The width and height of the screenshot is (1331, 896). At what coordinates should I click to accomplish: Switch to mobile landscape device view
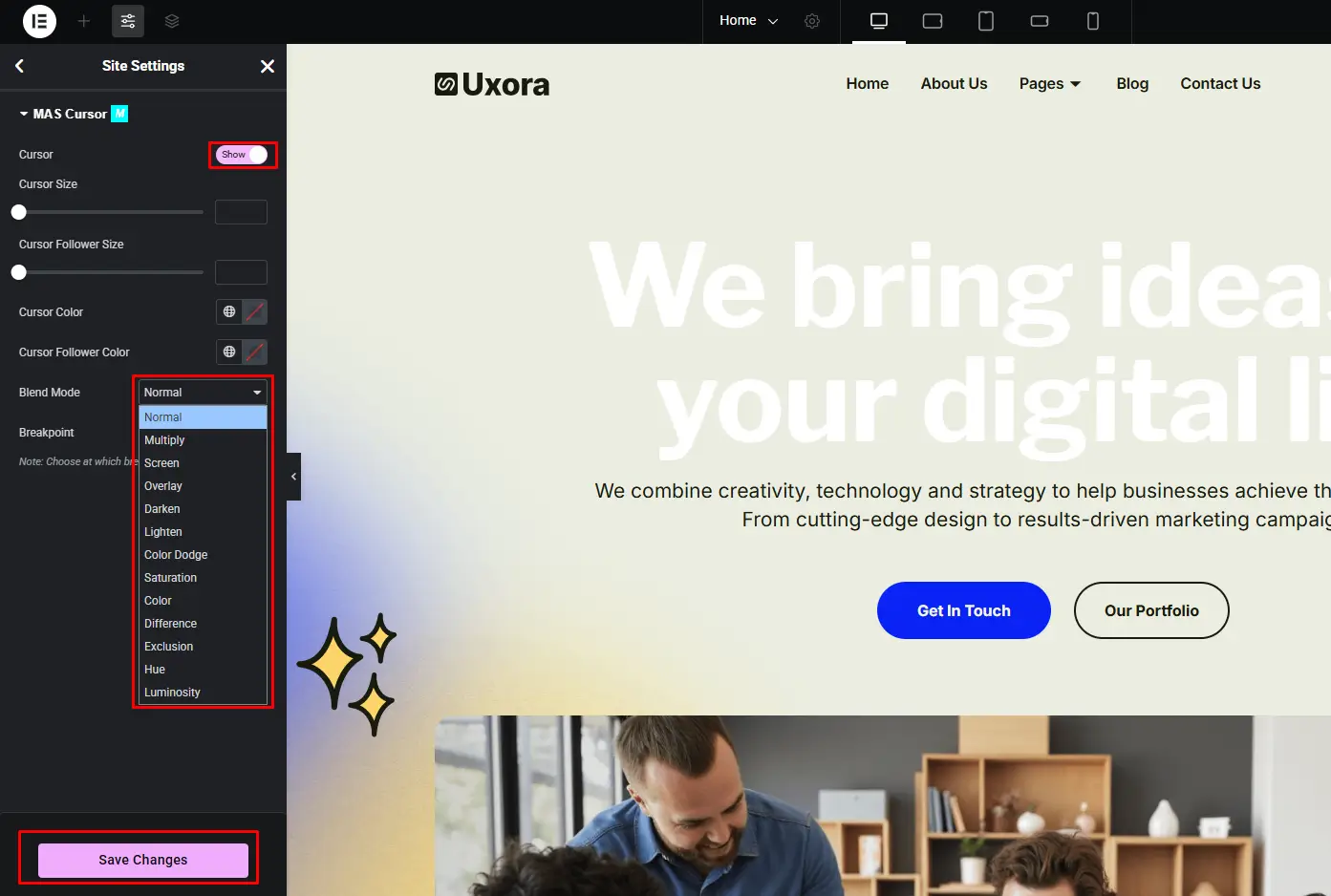click(1040, 21)
